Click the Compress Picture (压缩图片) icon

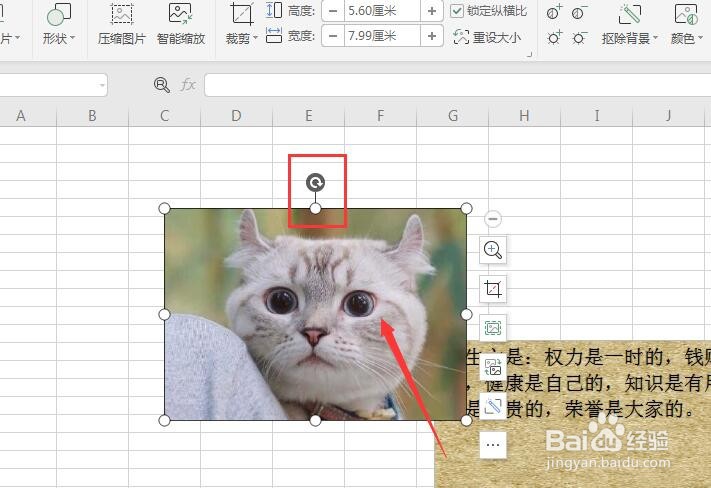click(122, 14)
